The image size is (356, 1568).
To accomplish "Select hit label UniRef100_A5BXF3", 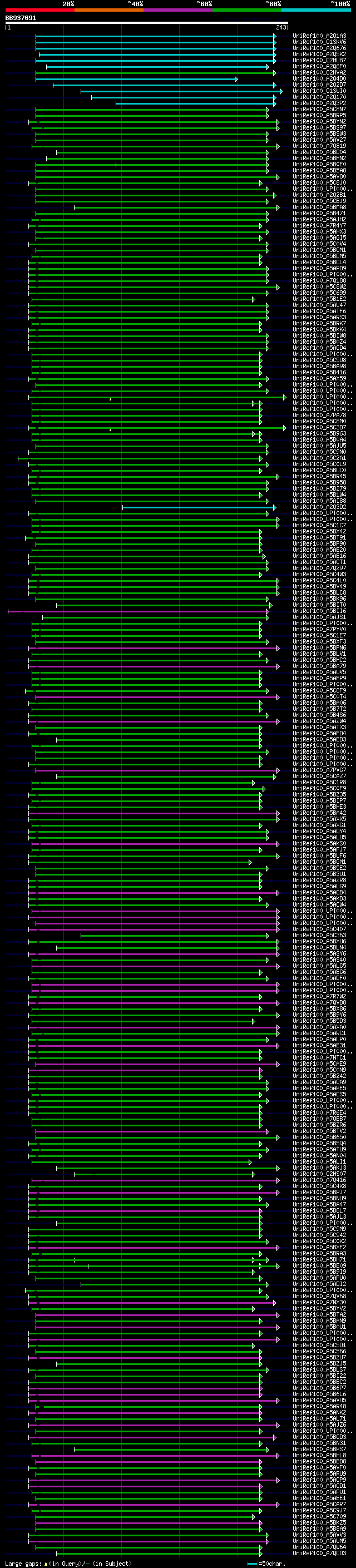I will pyautogui.click(x=319, y=641).
